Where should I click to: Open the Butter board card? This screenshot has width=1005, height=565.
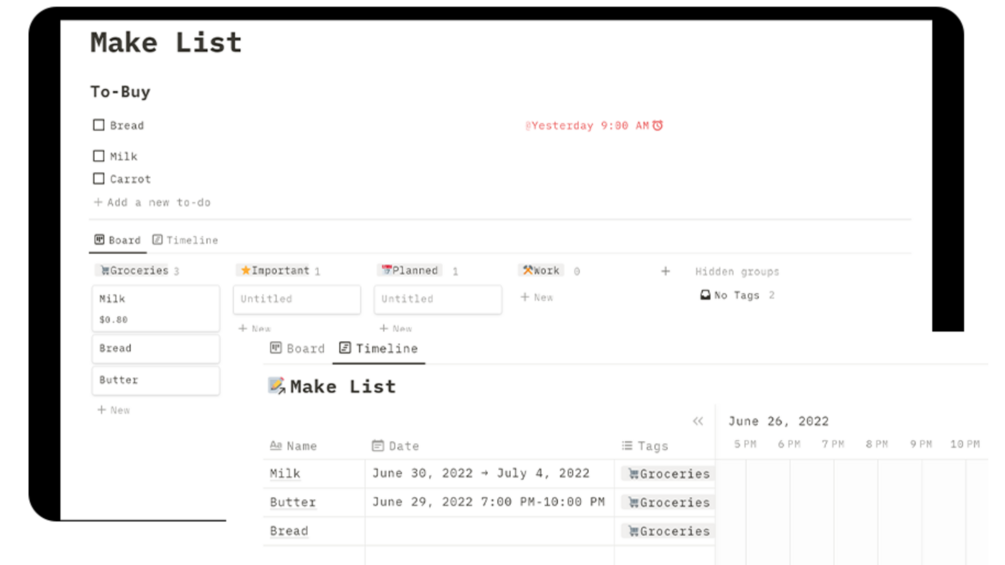[156, 380]
